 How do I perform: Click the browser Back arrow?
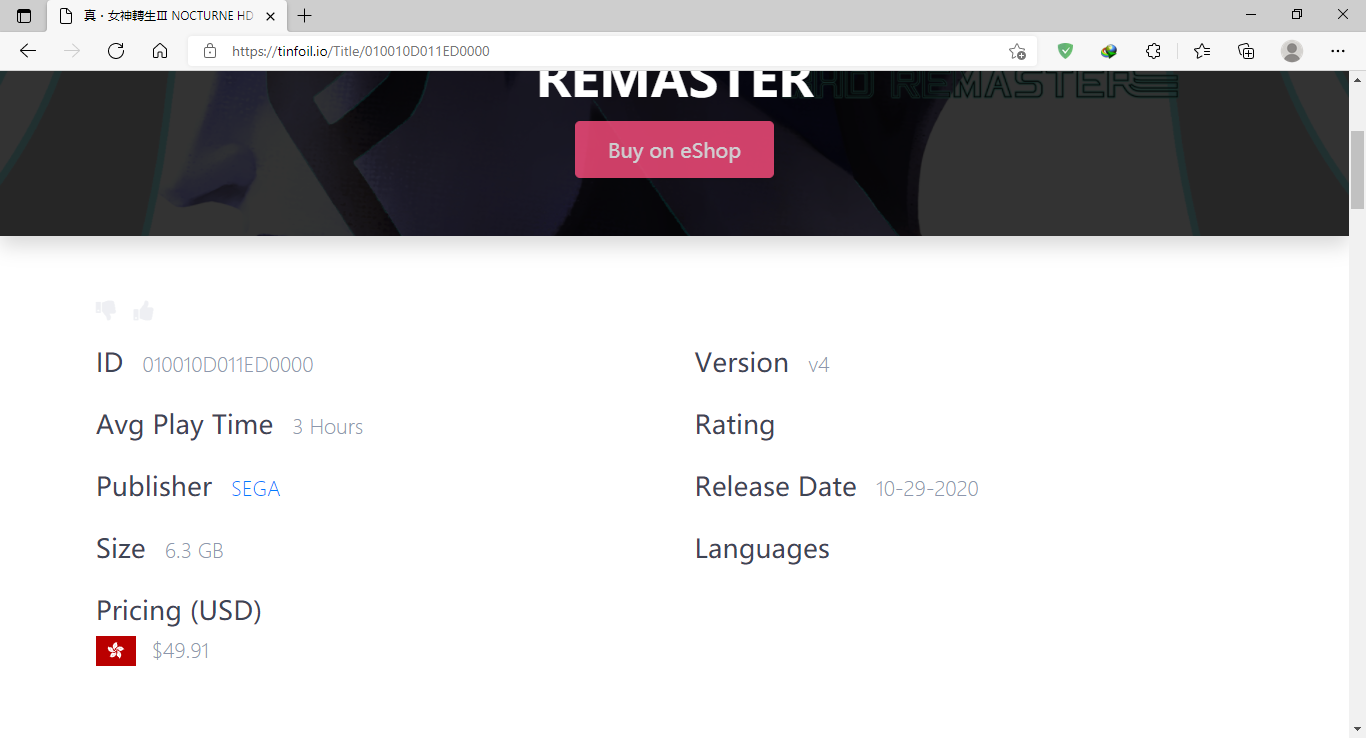click(x=28, y=51)
